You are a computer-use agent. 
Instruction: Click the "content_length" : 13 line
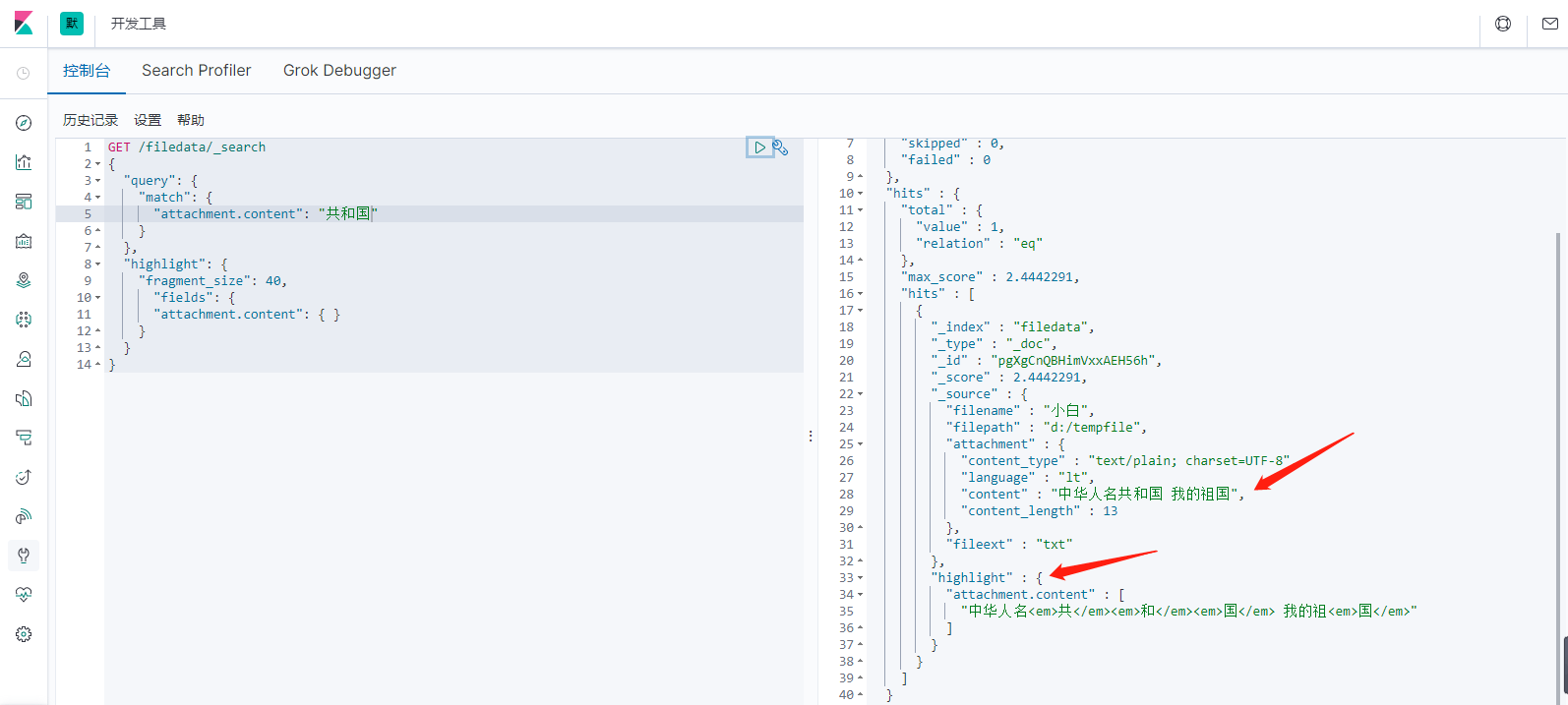pyautogui.click(x=1040, y=511)
